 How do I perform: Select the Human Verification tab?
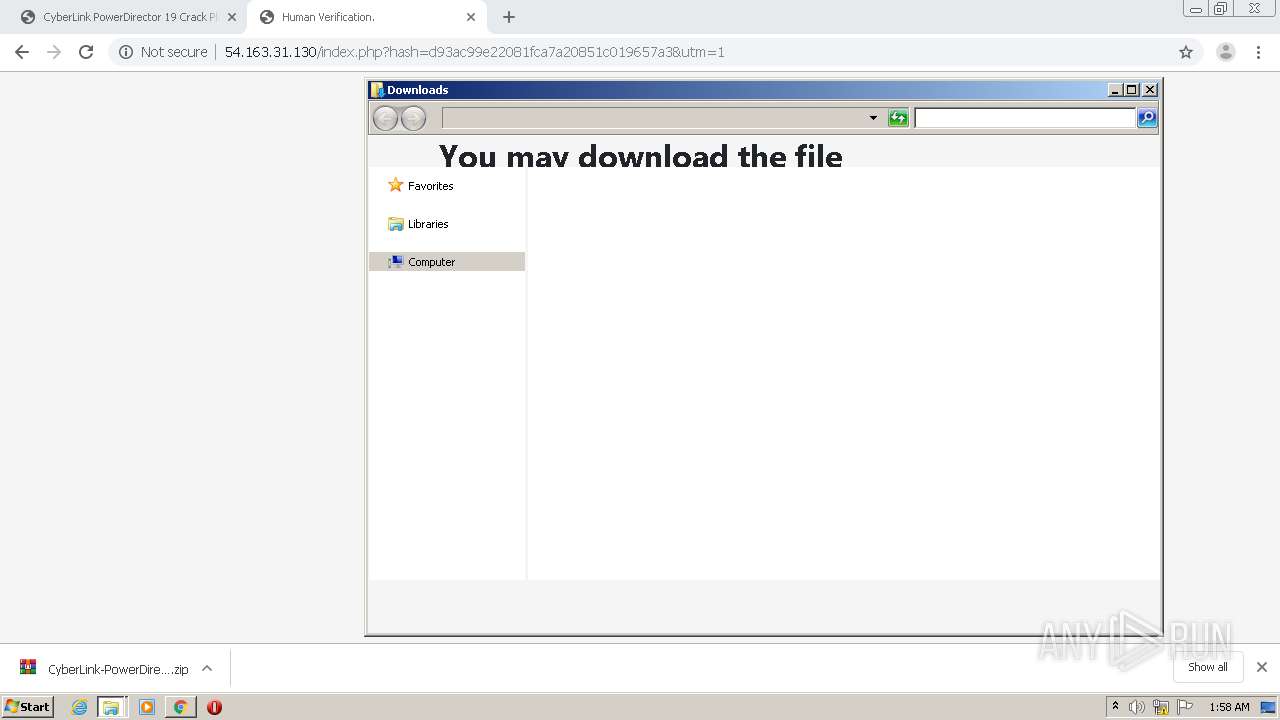point(365,17)
